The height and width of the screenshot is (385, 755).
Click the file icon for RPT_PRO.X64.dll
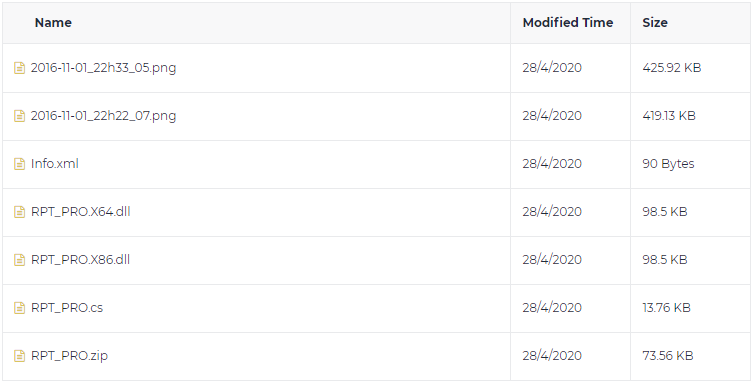[19, 212]
